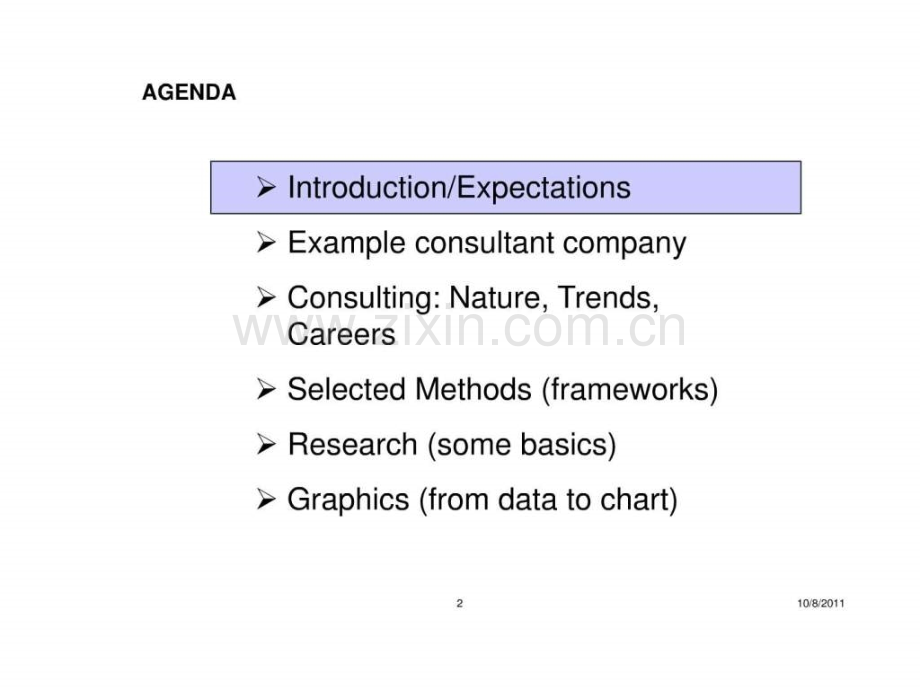Select the Example consultant company text

coord(486,243)
